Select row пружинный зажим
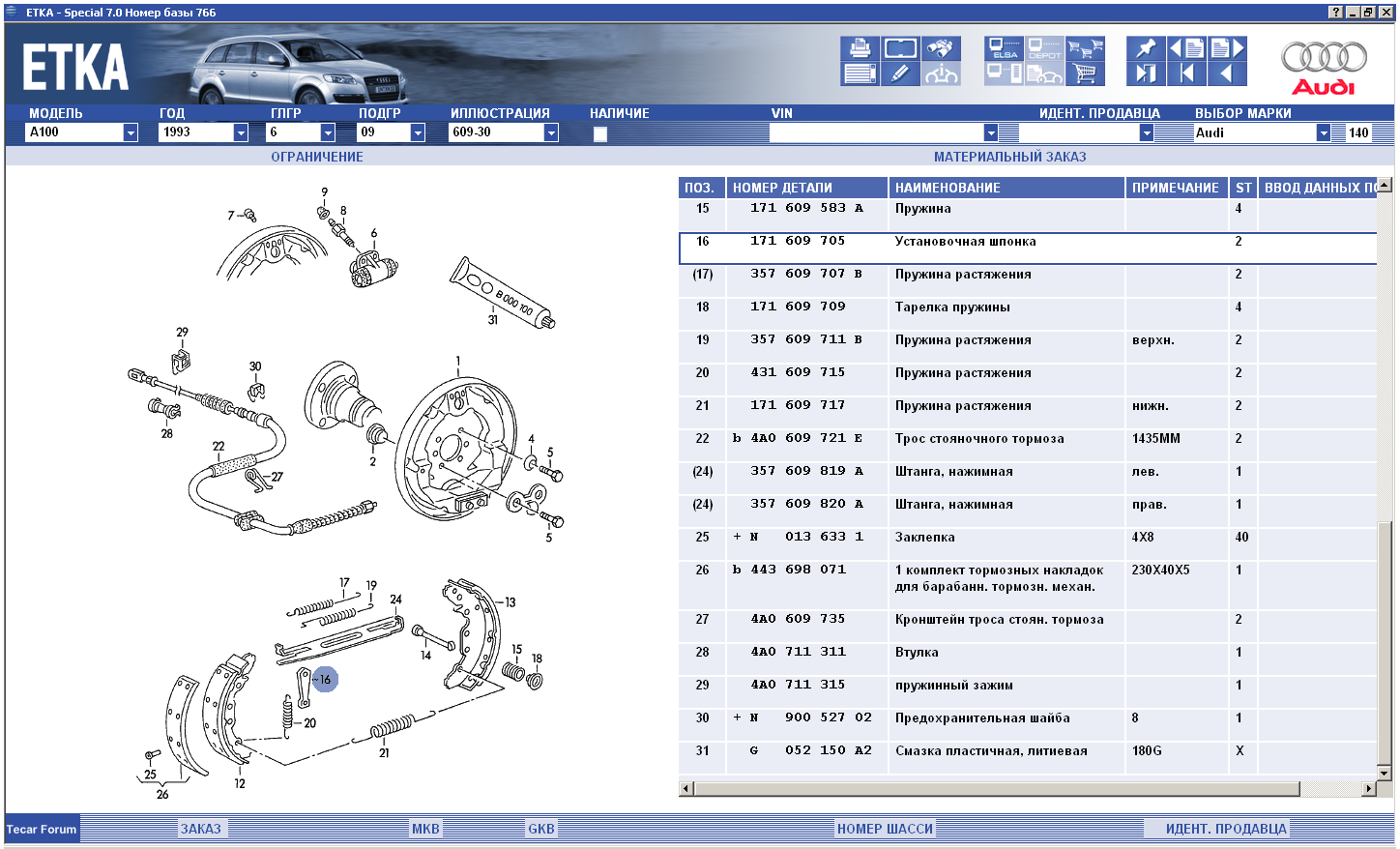 point(1028,691)
